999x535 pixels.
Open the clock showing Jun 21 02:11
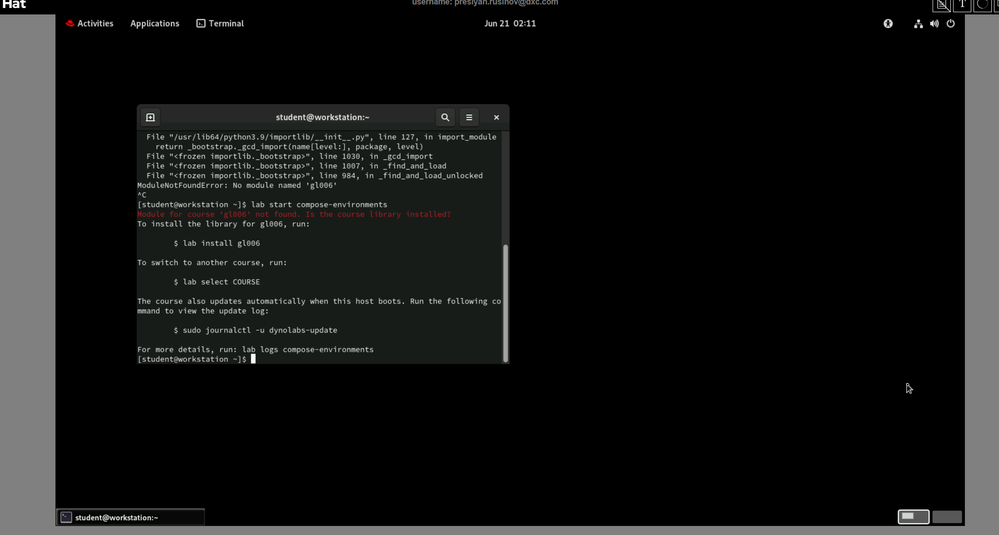coord(510,23)
